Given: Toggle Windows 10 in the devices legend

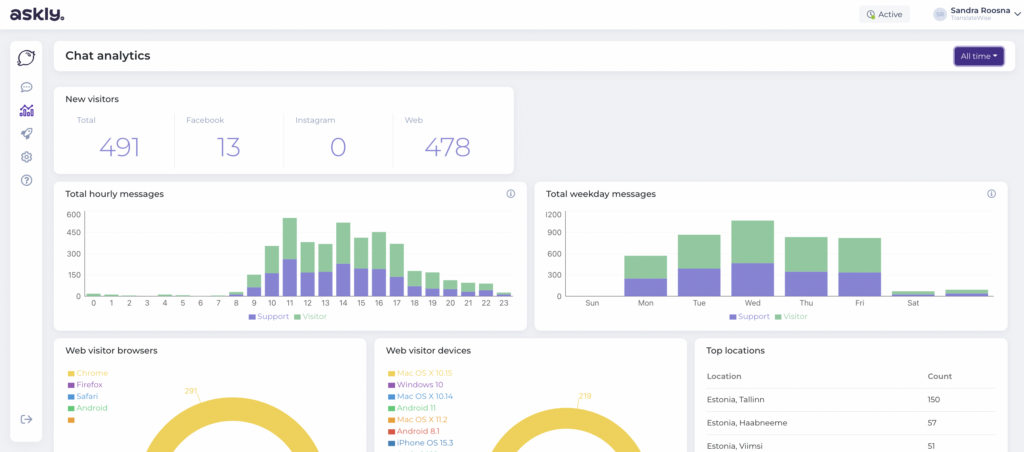Looking at the screenshot, I should [x=415, y=385].
